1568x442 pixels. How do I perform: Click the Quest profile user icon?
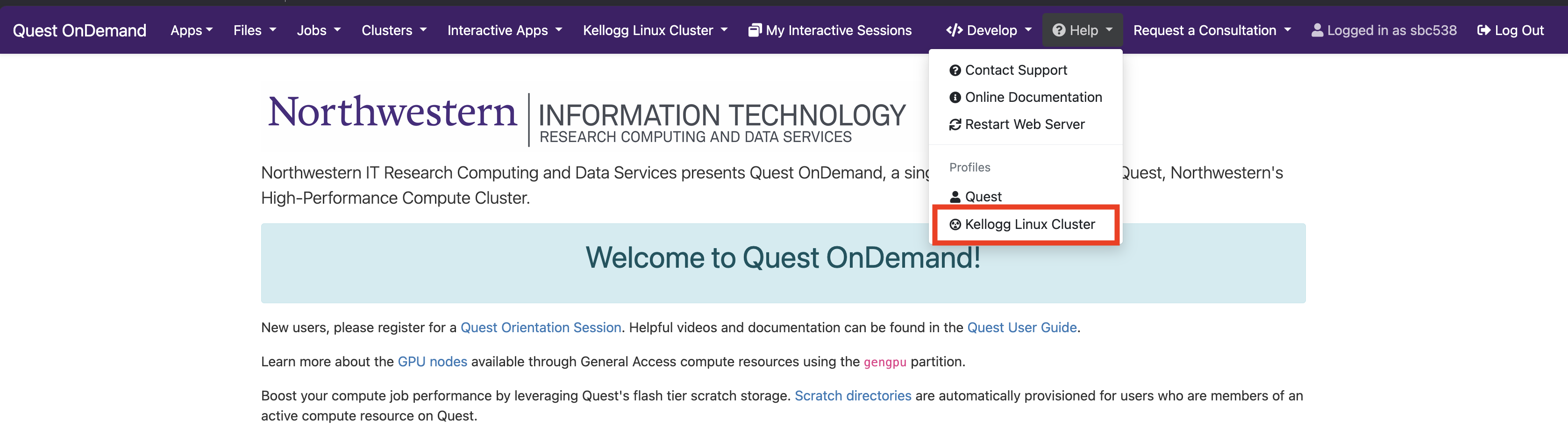(x=955, y=197)
